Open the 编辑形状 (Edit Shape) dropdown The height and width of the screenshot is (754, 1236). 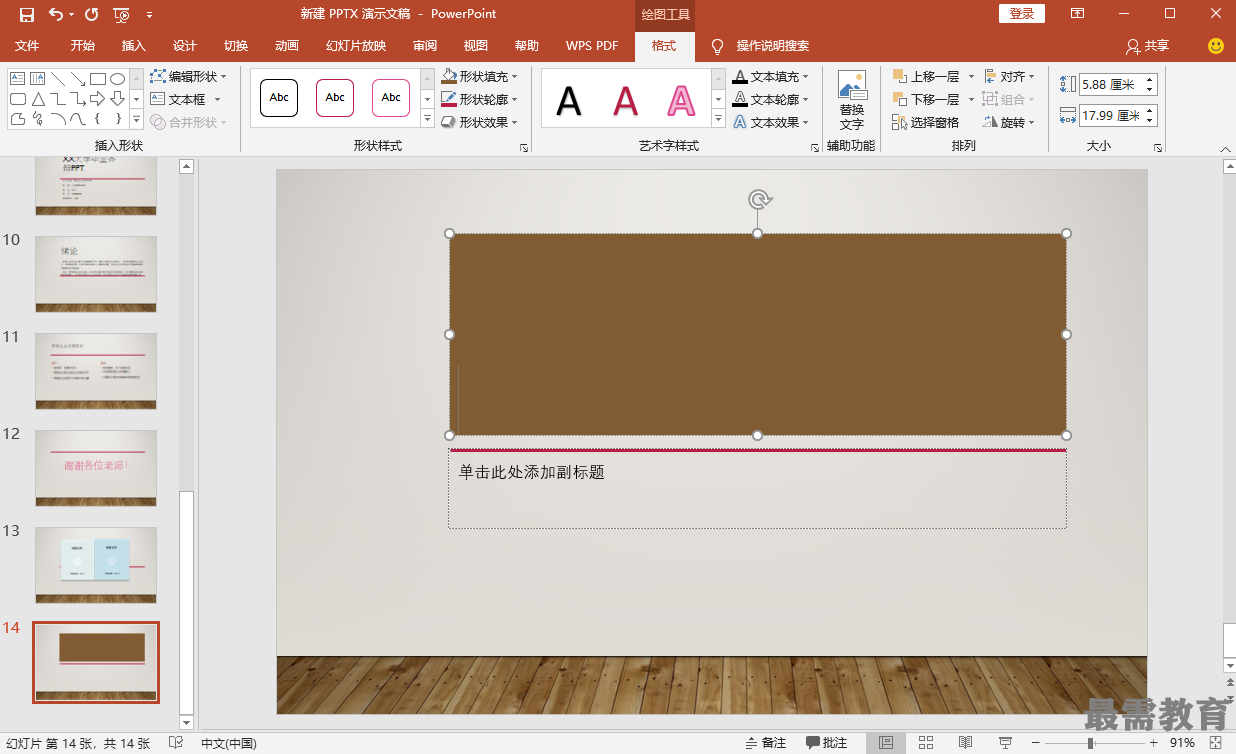point(189,76)
